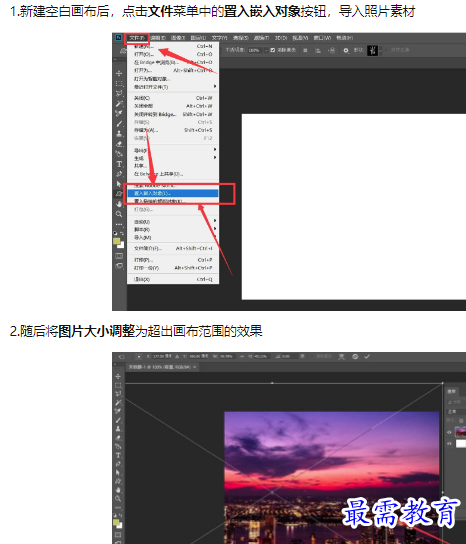Viewport: 466px width, 544px height.
Task: Click swap foreground/background colors icon, first screenshot
Action: click(x=122, y=233)
